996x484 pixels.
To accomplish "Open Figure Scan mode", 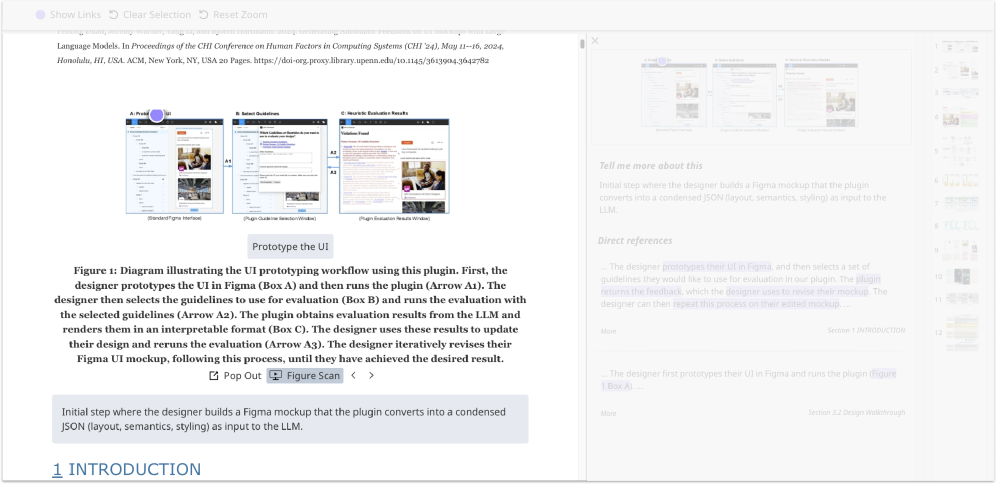I will tap(305, 375).
